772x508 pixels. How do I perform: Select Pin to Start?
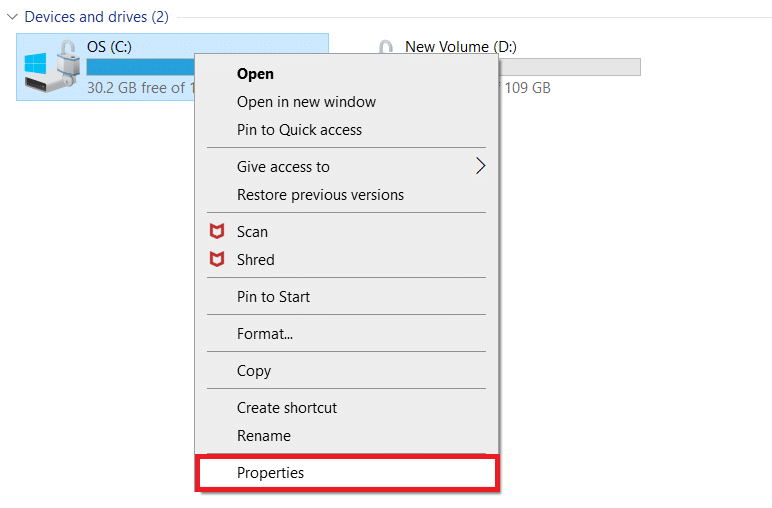click(273, 296)
